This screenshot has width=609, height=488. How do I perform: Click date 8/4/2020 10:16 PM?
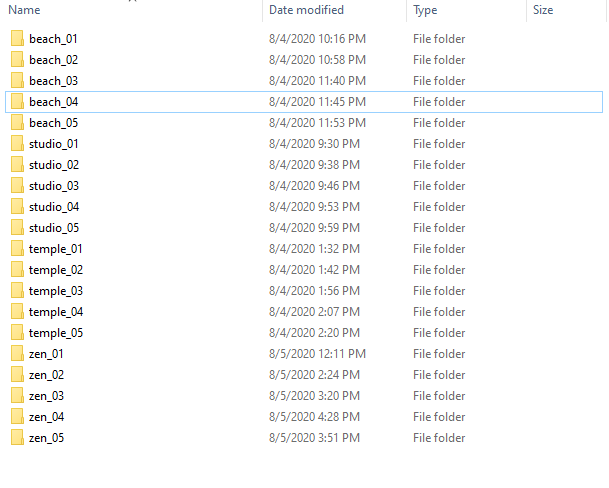point(317,39)
